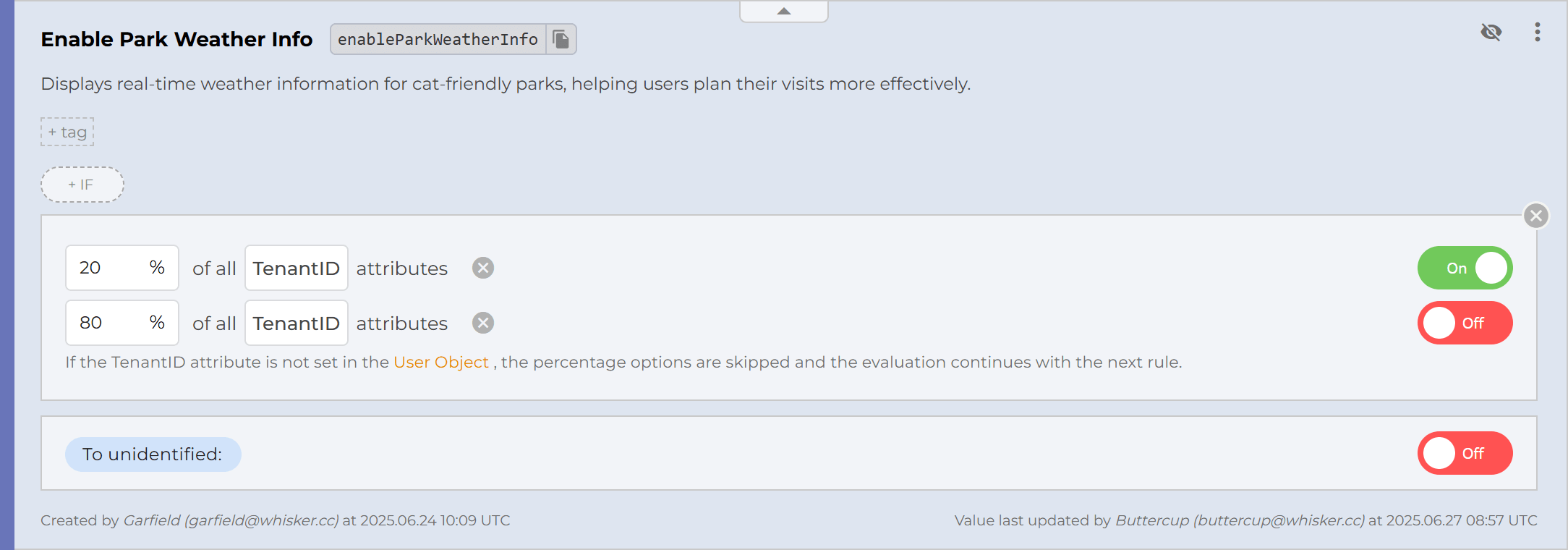This screenshot has width=1568, height=550.
Task: Open the first TenantID attribute dropdown
Action: coord(296,268)
